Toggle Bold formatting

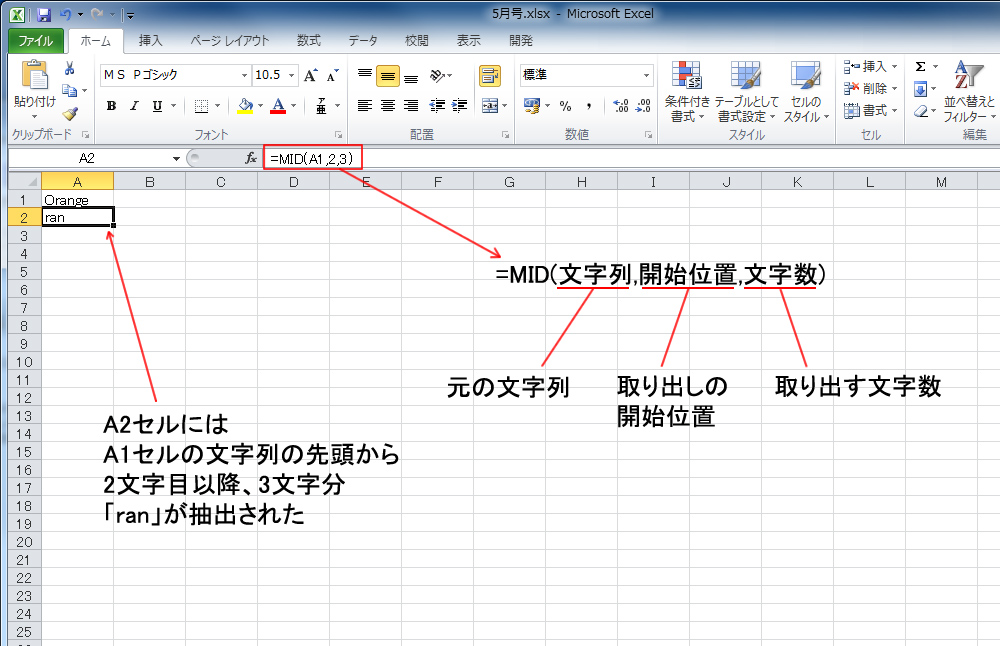111,106
